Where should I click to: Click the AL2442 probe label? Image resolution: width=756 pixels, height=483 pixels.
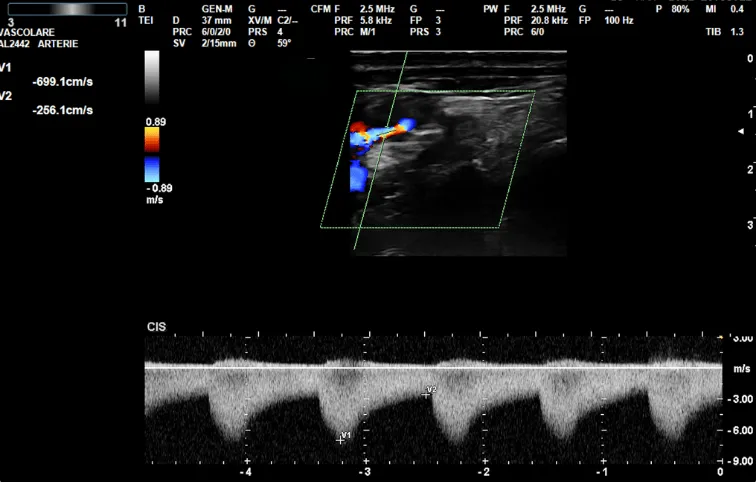click(x=15, y=44)
